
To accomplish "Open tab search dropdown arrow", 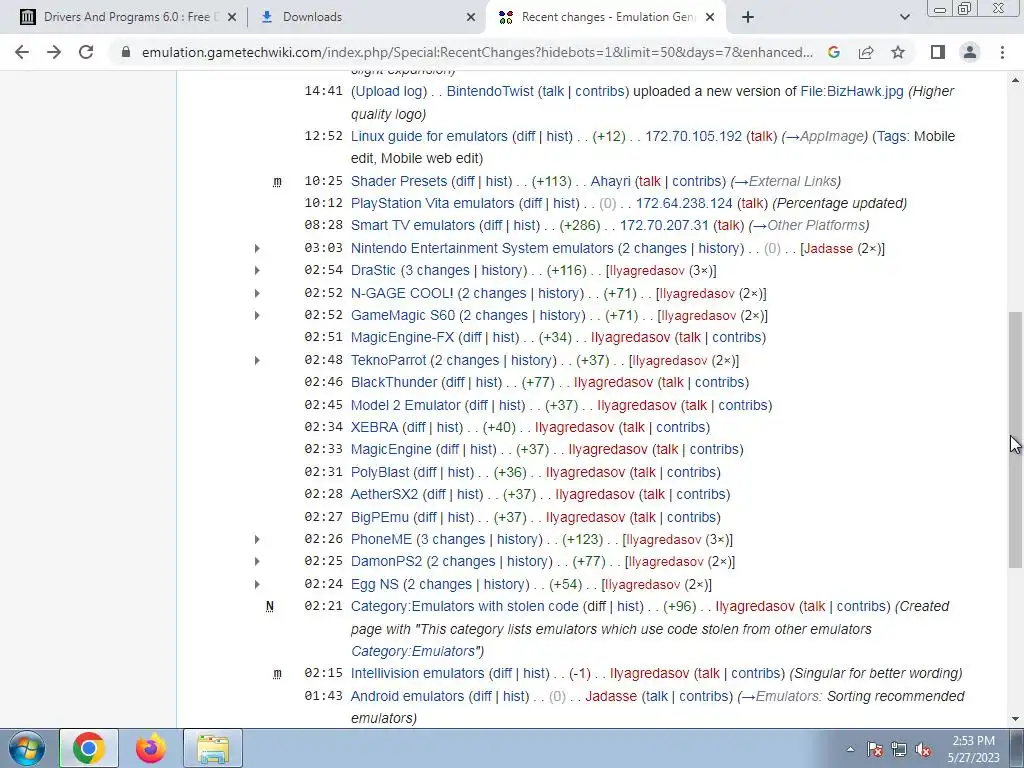I will click(x=904, y=17).
